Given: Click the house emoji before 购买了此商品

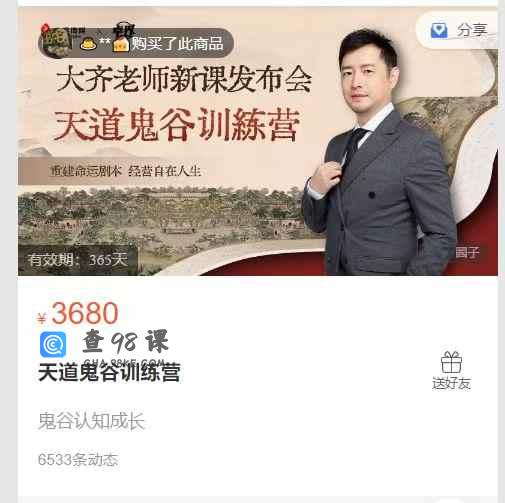Looking at the screenshot, I should (x=121, y=44).
